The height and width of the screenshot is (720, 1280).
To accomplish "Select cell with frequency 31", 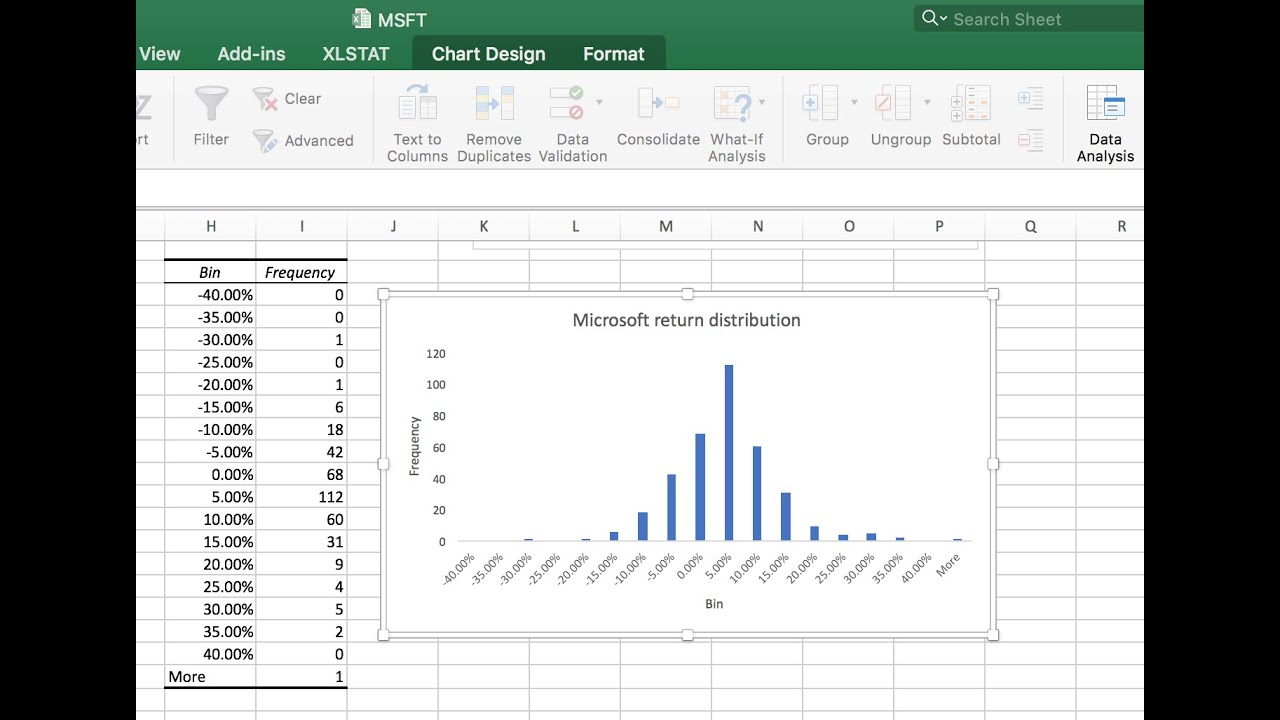I will point(301,542).
